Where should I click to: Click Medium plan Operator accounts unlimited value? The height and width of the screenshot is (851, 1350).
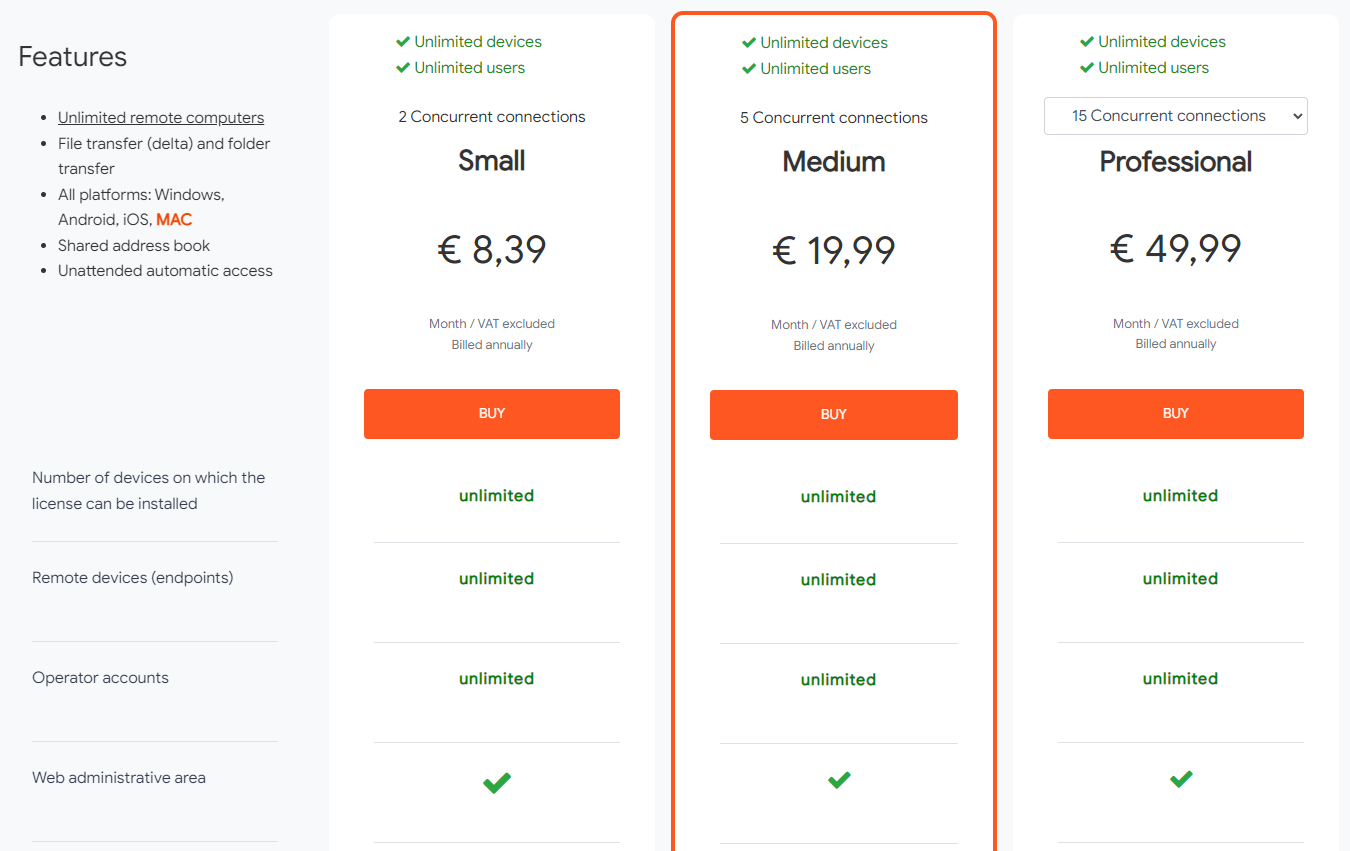tap(838, 680)
